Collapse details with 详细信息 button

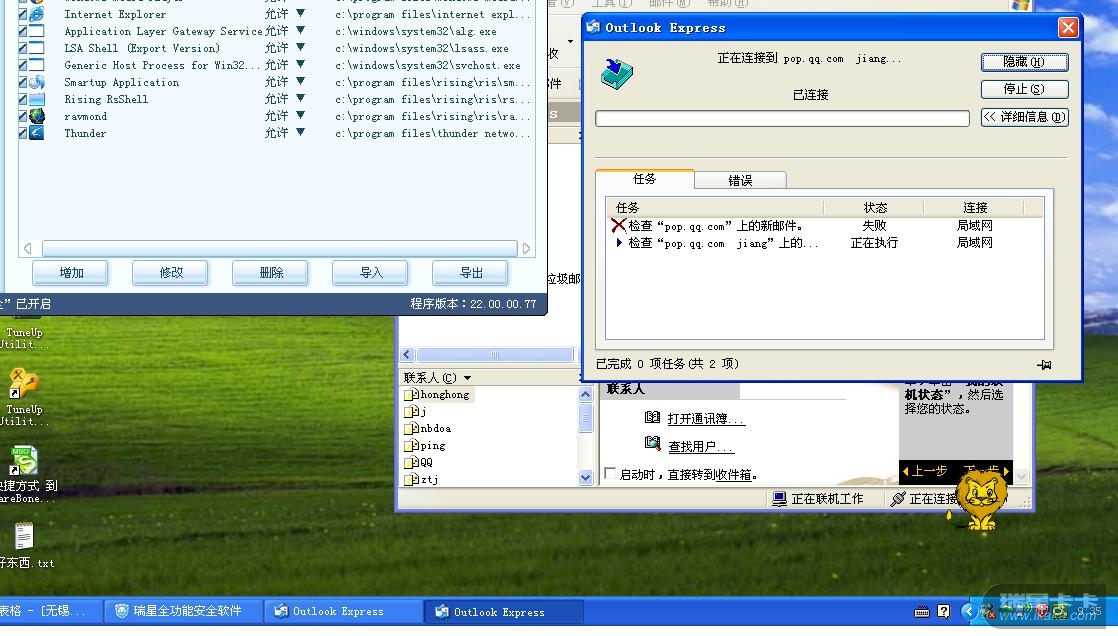[1025, 117]
